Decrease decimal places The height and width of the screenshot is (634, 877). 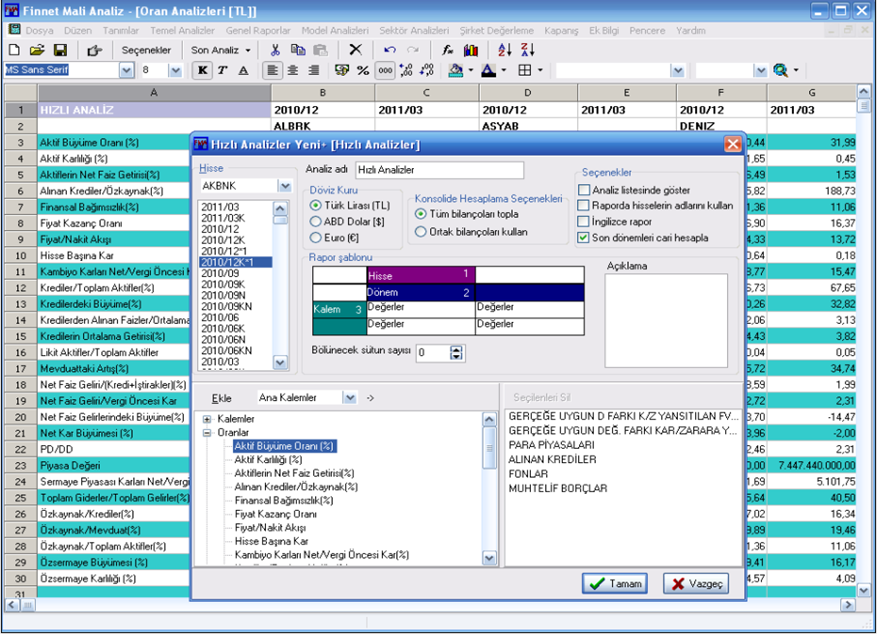(x=427, y=70)
